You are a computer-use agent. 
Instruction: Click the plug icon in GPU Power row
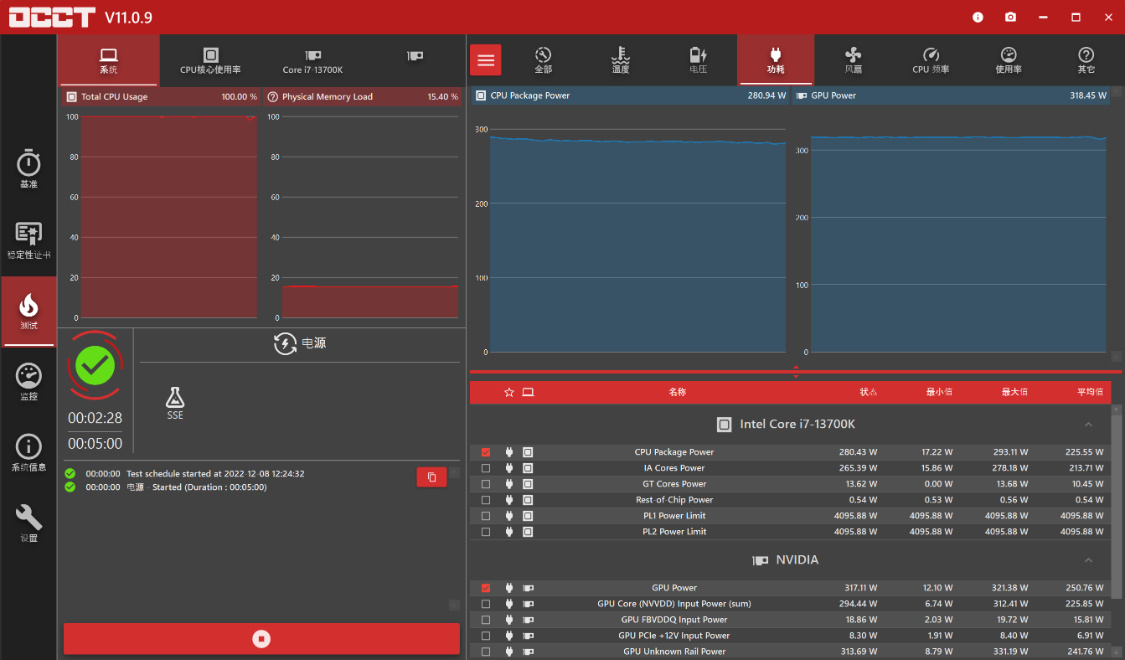[x=509, y=588]
